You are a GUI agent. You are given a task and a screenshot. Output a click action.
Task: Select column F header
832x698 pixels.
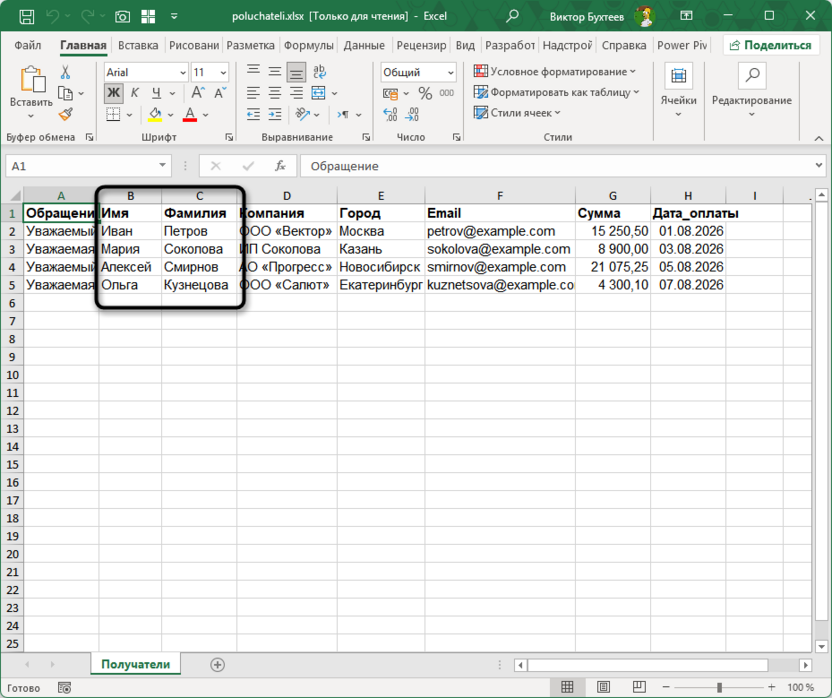coord(500,196)
